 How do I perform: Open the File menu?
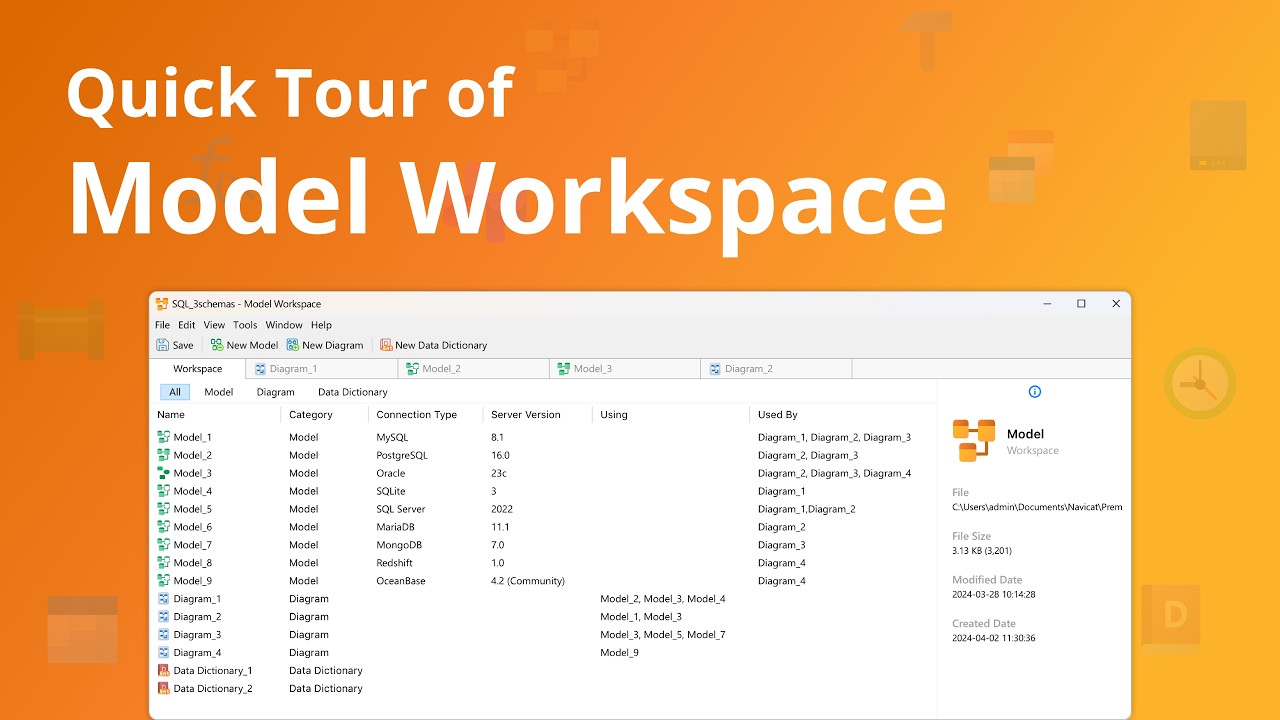(162, 325)
